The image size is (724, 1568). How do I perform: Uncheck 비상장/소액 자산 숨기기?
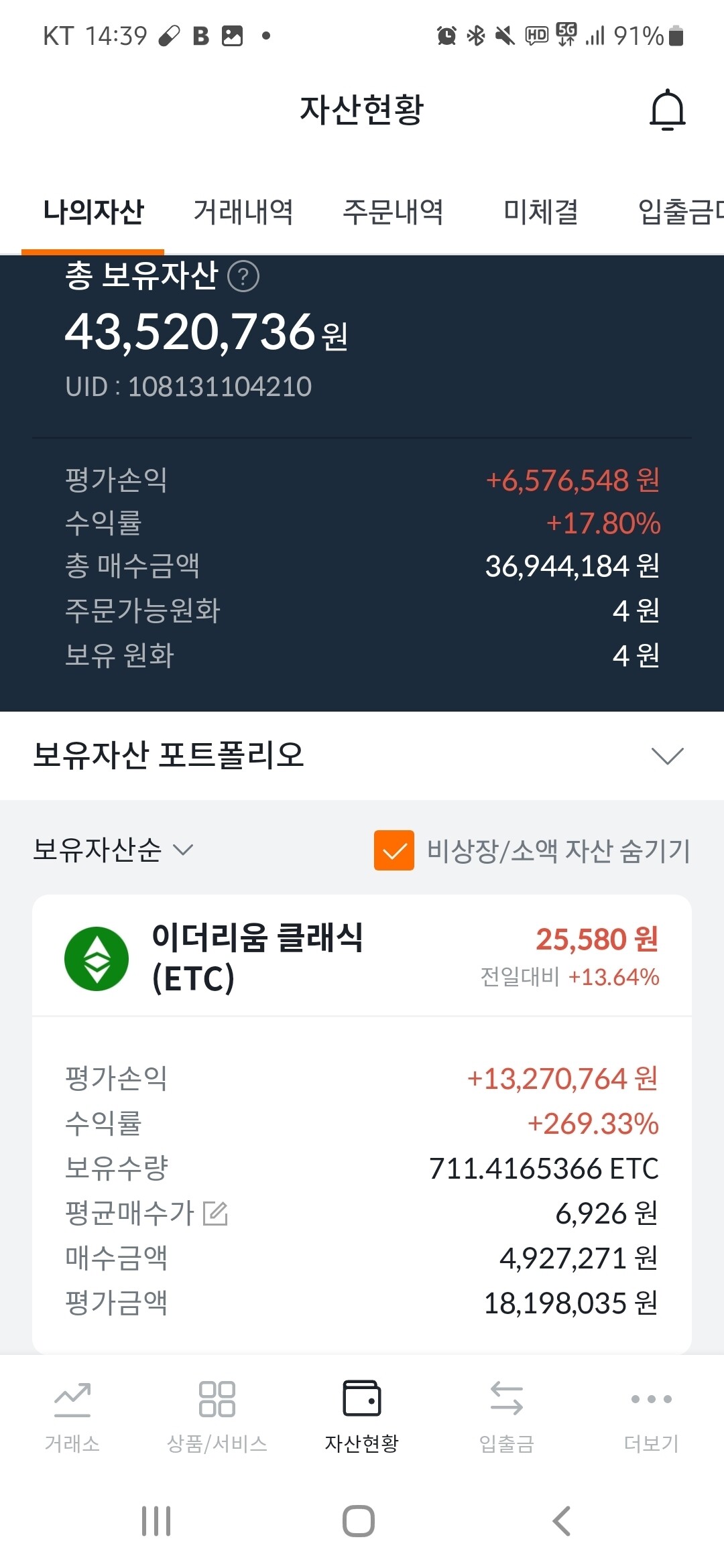(394, 850)
